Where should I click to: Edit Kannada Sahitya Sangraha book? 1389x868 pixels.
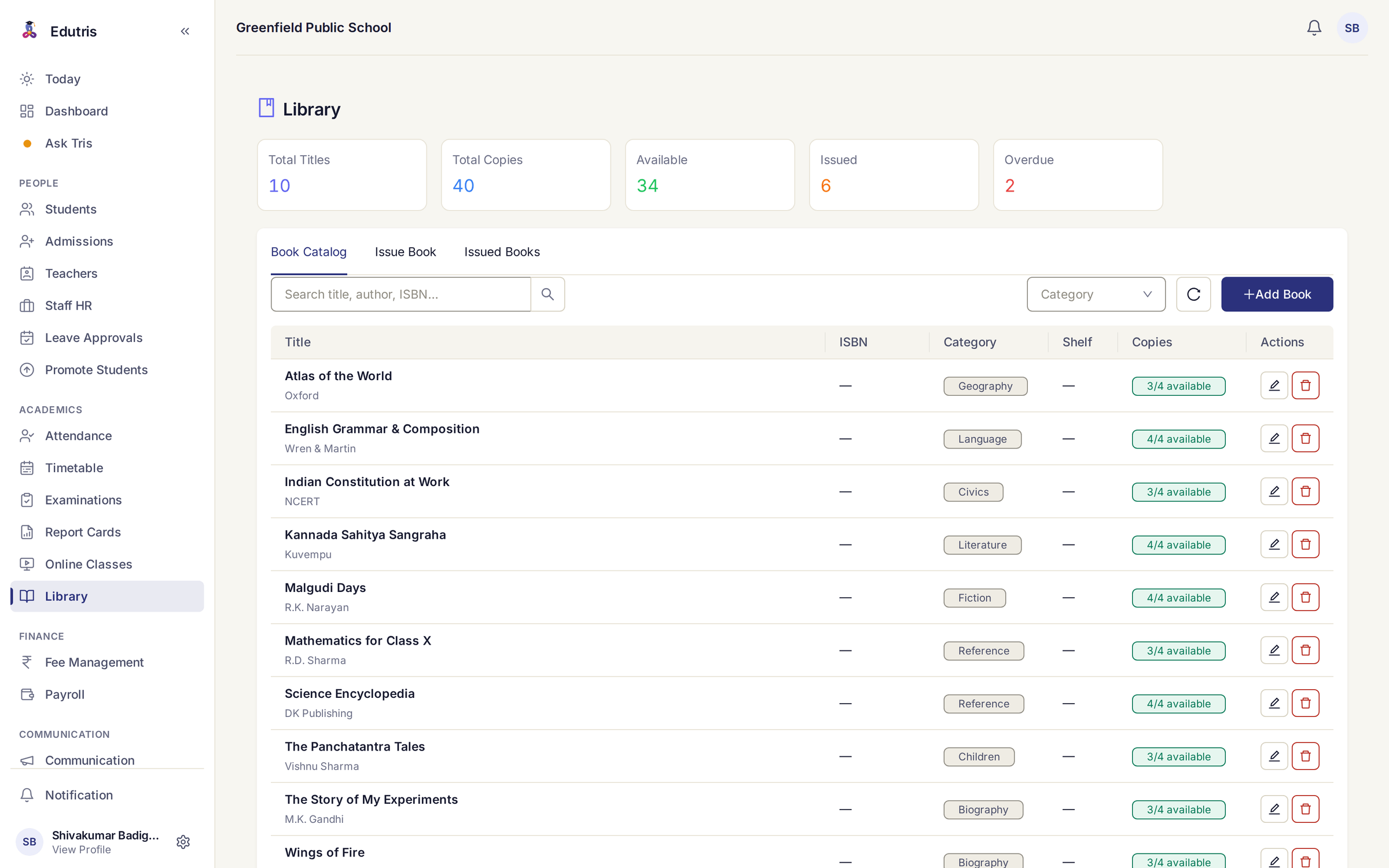(1274, 545)
